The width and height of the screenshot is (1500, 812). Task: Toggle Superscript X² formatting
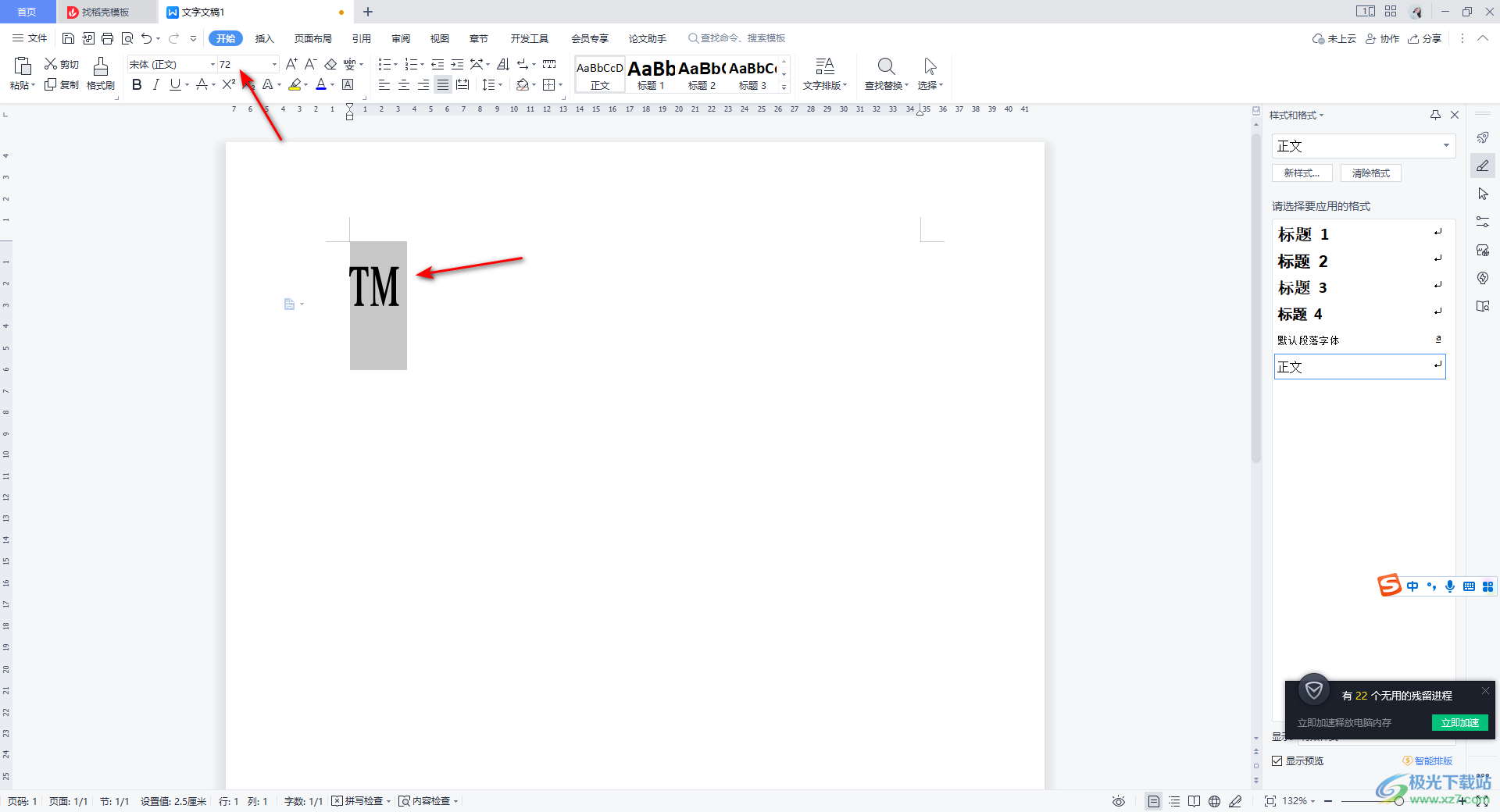(228, 84)
